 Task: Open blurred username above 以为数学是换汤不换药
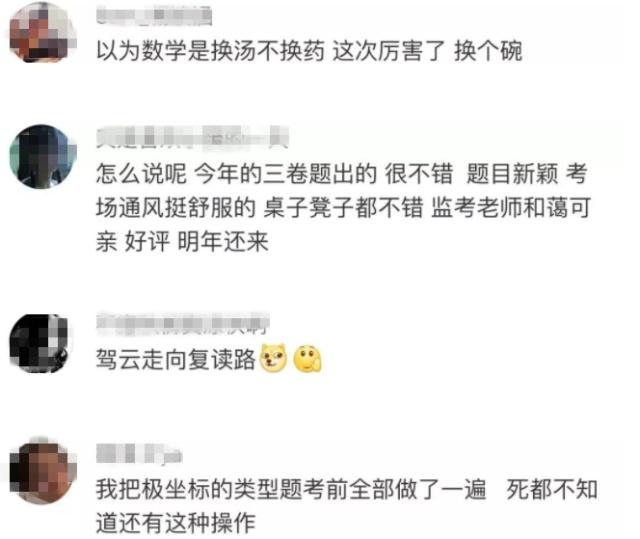click(154, 15)
